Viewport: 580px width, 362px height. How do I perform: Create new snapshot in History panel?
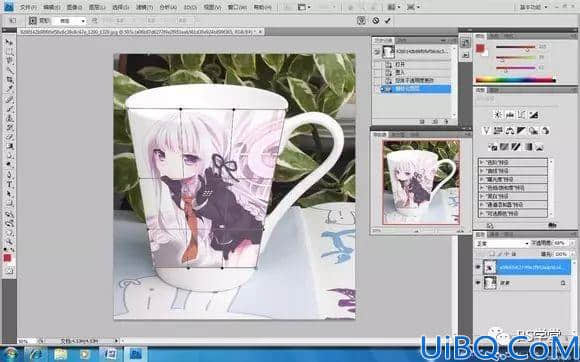435,121
